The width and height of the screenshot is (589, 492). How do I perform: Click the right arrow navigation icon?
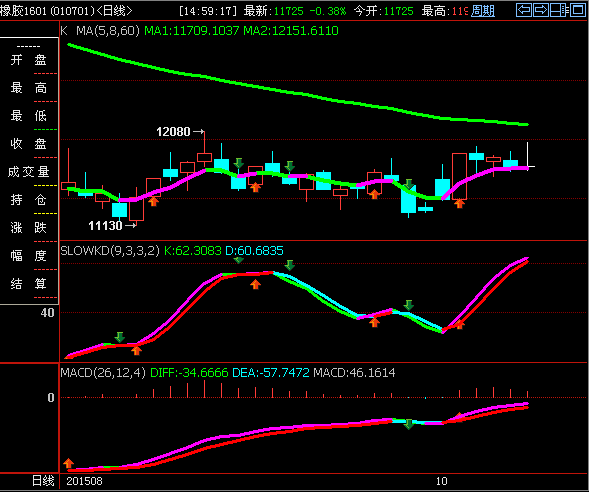tap(541, 10)
